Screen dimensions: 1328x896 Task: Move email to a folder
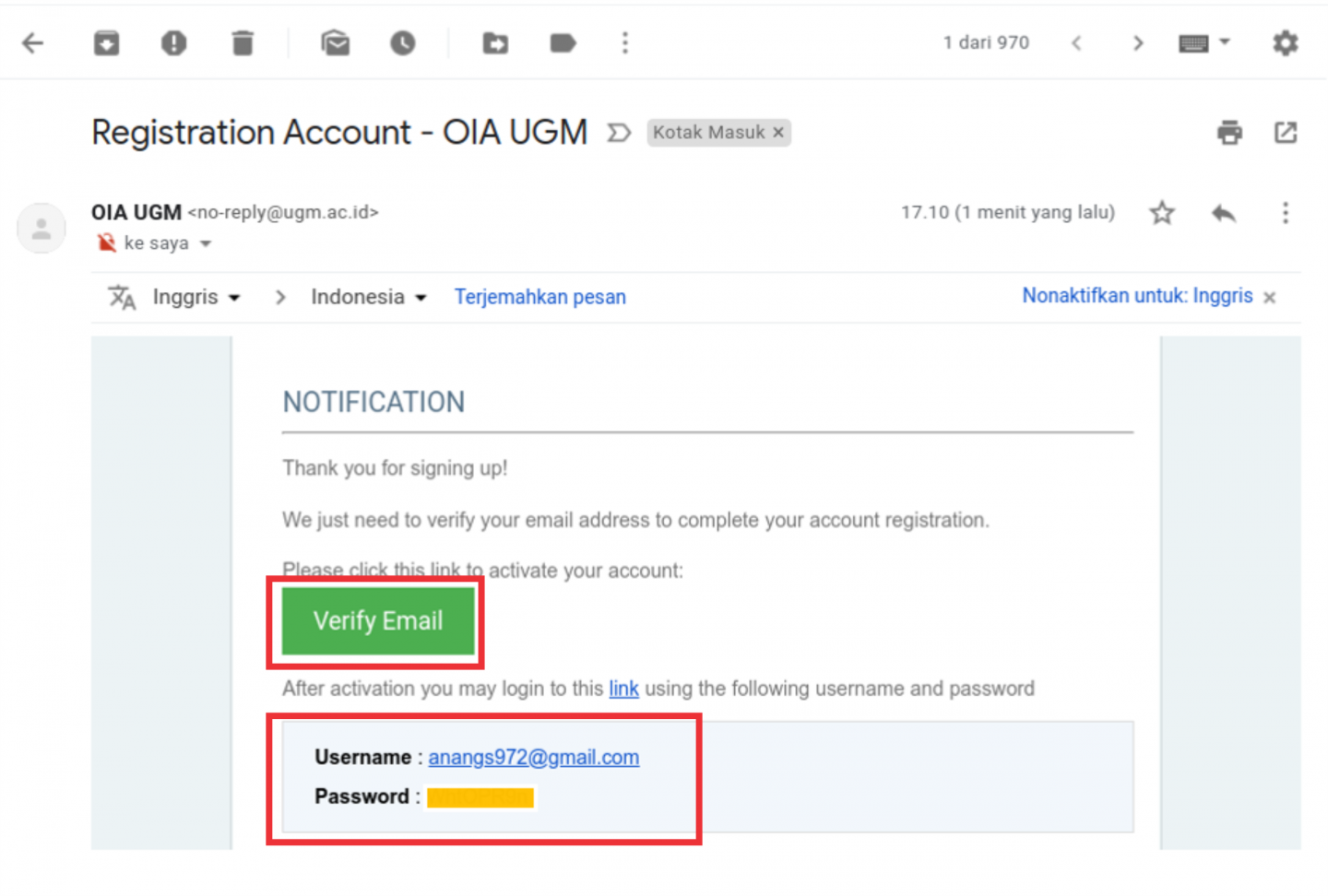pos(495,42)
